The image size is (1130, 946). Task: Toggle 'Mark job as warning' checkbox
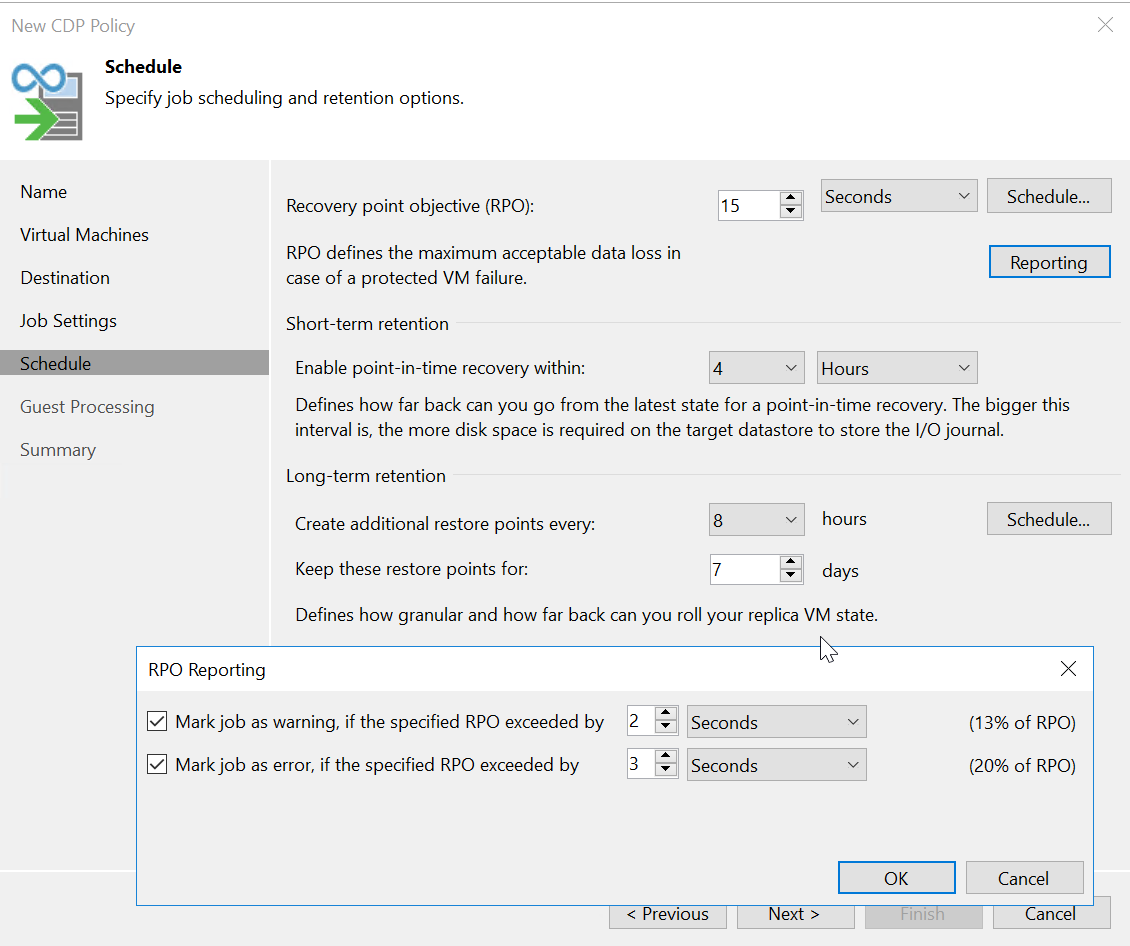coord(157,721)
